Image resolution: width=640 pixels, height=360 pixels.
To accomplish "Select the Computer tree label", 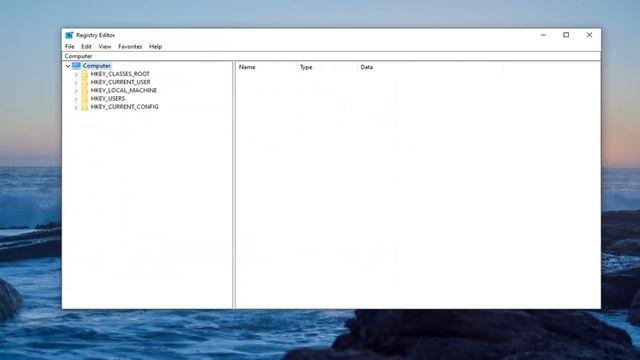I will point(96,66).
